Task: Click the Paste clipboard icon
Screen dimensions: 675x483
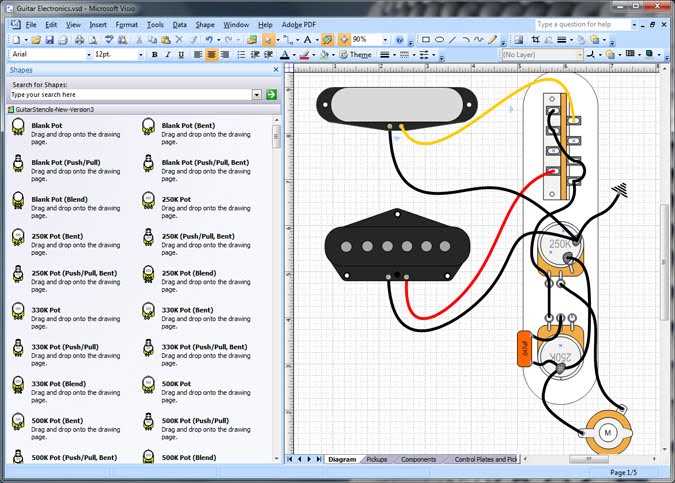Action: [x=166, y=40]
